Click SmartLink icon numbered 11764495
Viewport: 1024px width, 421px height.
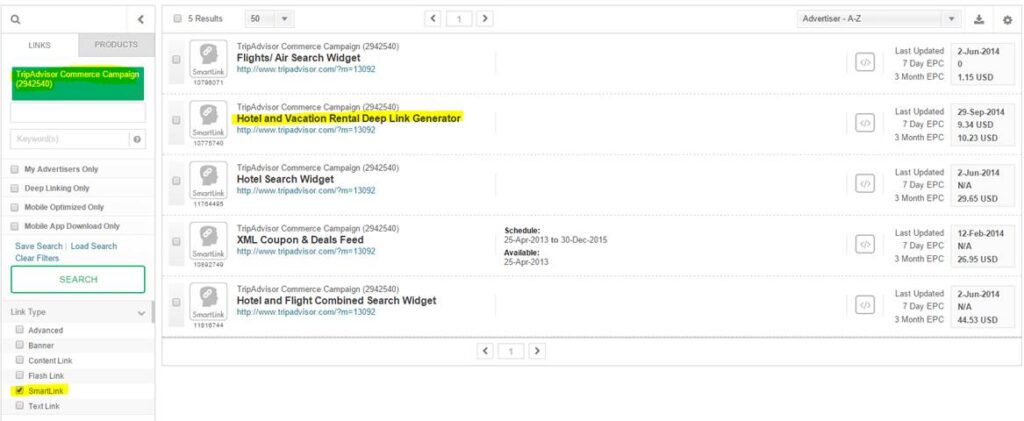click(x=208, y=181)
